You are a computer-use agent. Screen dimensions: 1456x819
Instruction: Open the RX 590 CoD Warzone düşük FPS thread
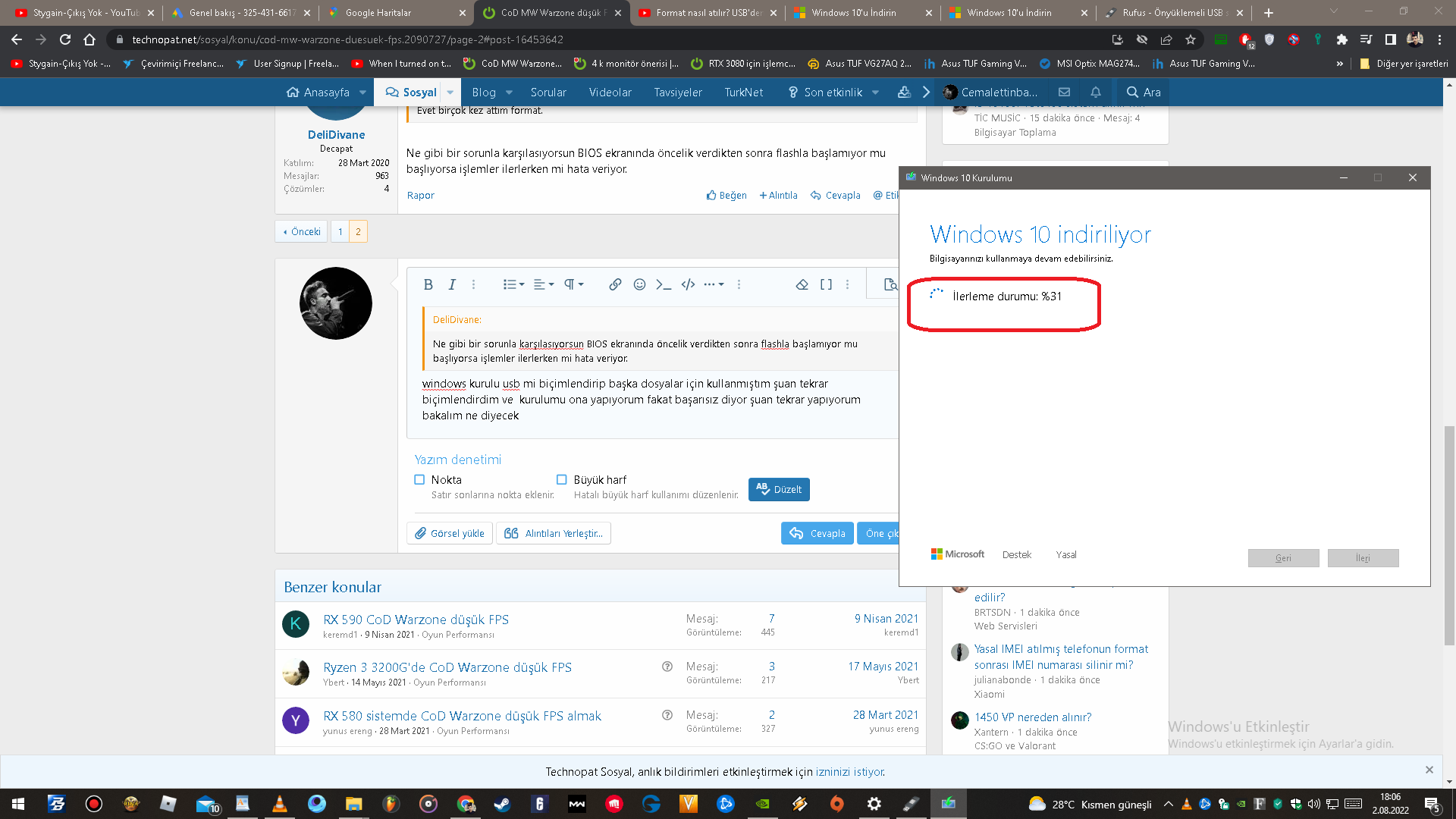pyautogui.click(x=416, y=620)
